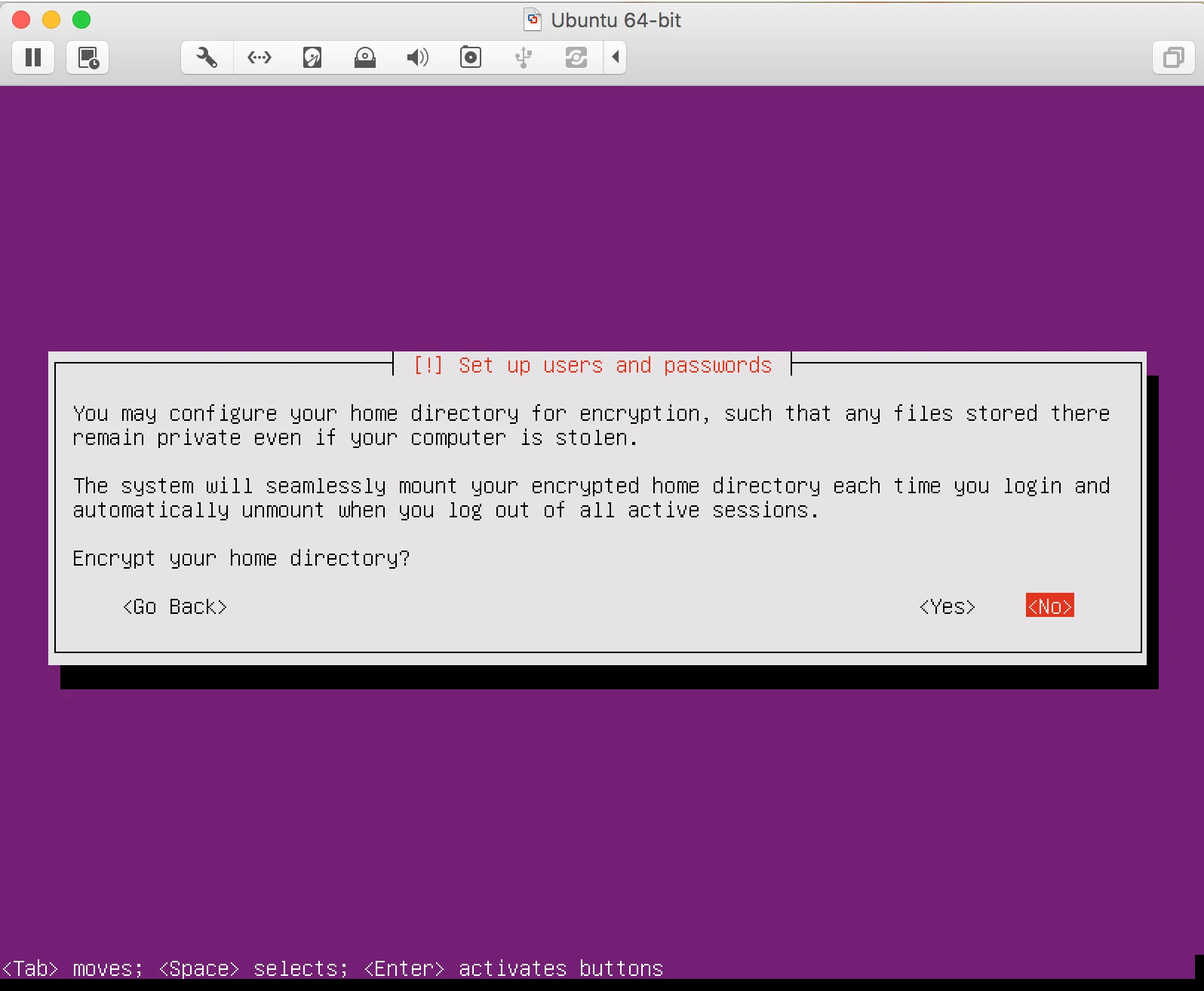Click the Ubuntu 64-bit title document icon
1204x991 pixels.
533,20
